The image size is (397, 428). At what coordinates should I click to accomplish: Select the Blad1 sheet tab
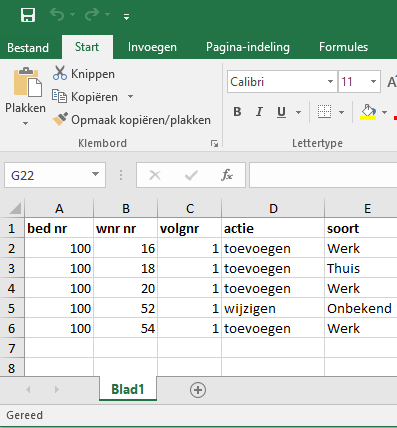click(x=128, y=389)
